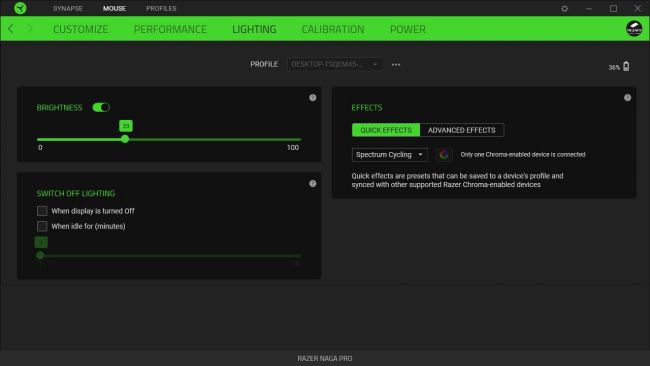Image resolution: width=650 pixels, height=366 pixels.
Task: Close the Razer Synapse window
Action: click(638, 8)
